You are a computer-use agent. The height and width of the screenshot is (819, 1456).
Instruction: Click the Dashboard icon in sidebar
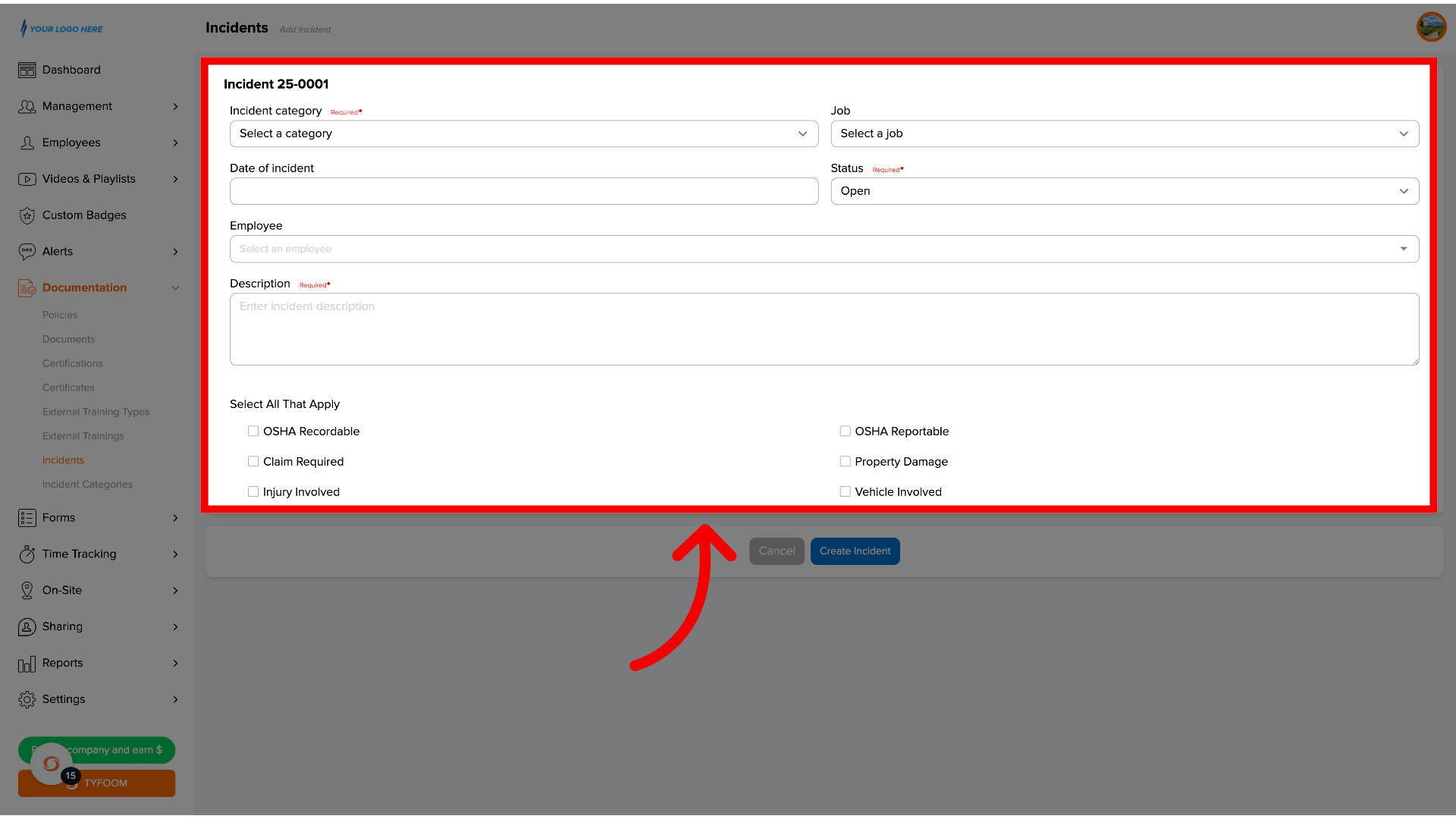(27, 70)
